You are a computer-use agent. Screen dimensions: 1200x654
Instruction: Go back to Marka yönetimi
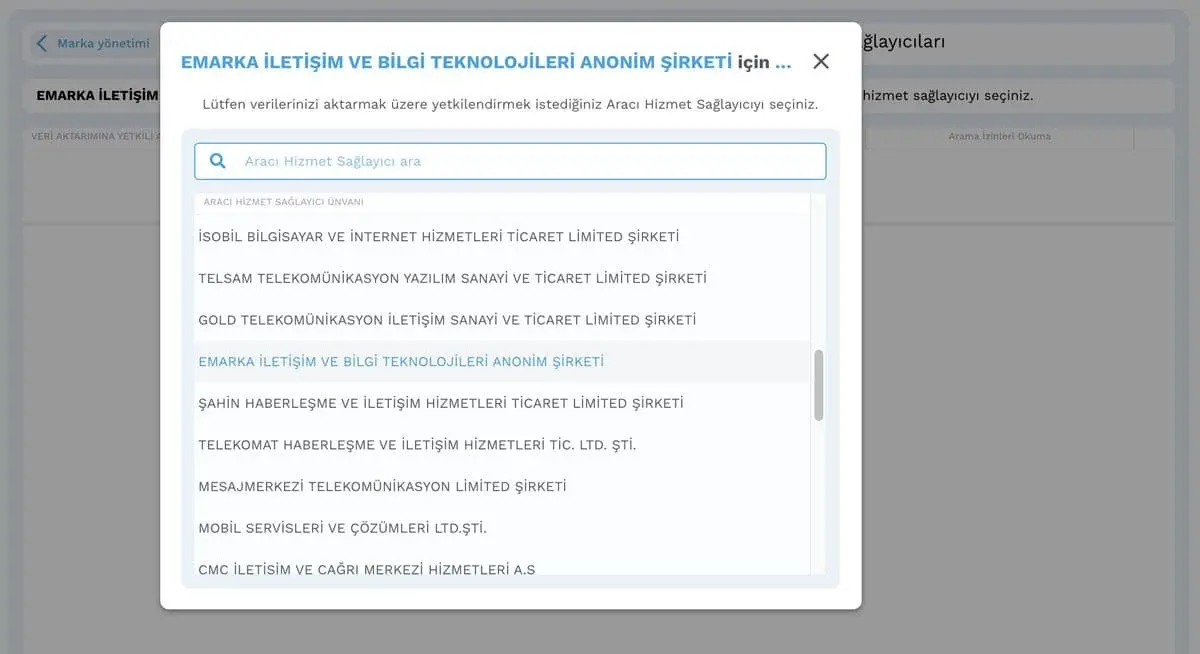coord(93,43)
